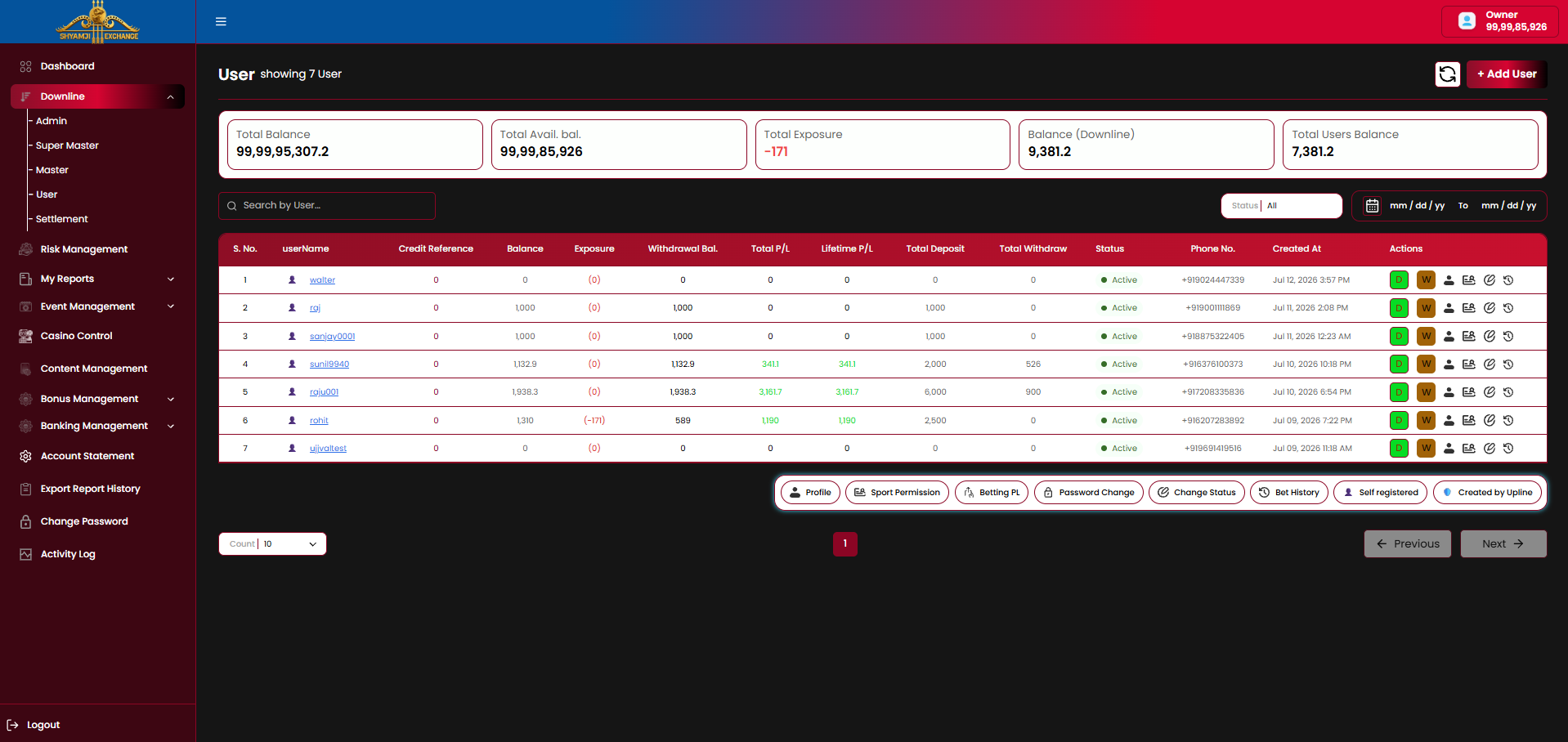Screen dimensions: 1568x742
Task: Open the walter username link
Action: click(322, 280)
